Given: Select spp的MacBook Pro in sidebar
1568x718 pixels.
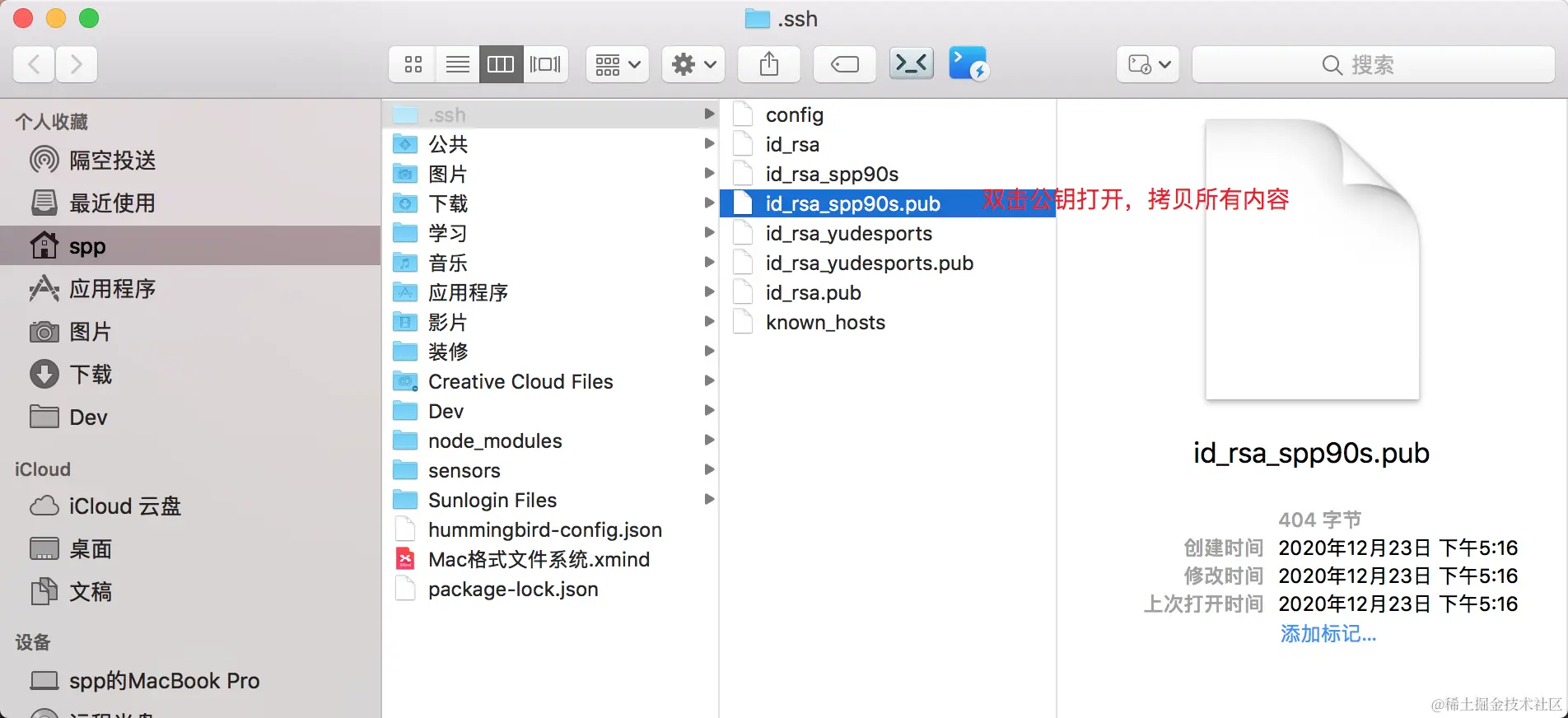Looking at the screenshot, I should click(190, 680).
